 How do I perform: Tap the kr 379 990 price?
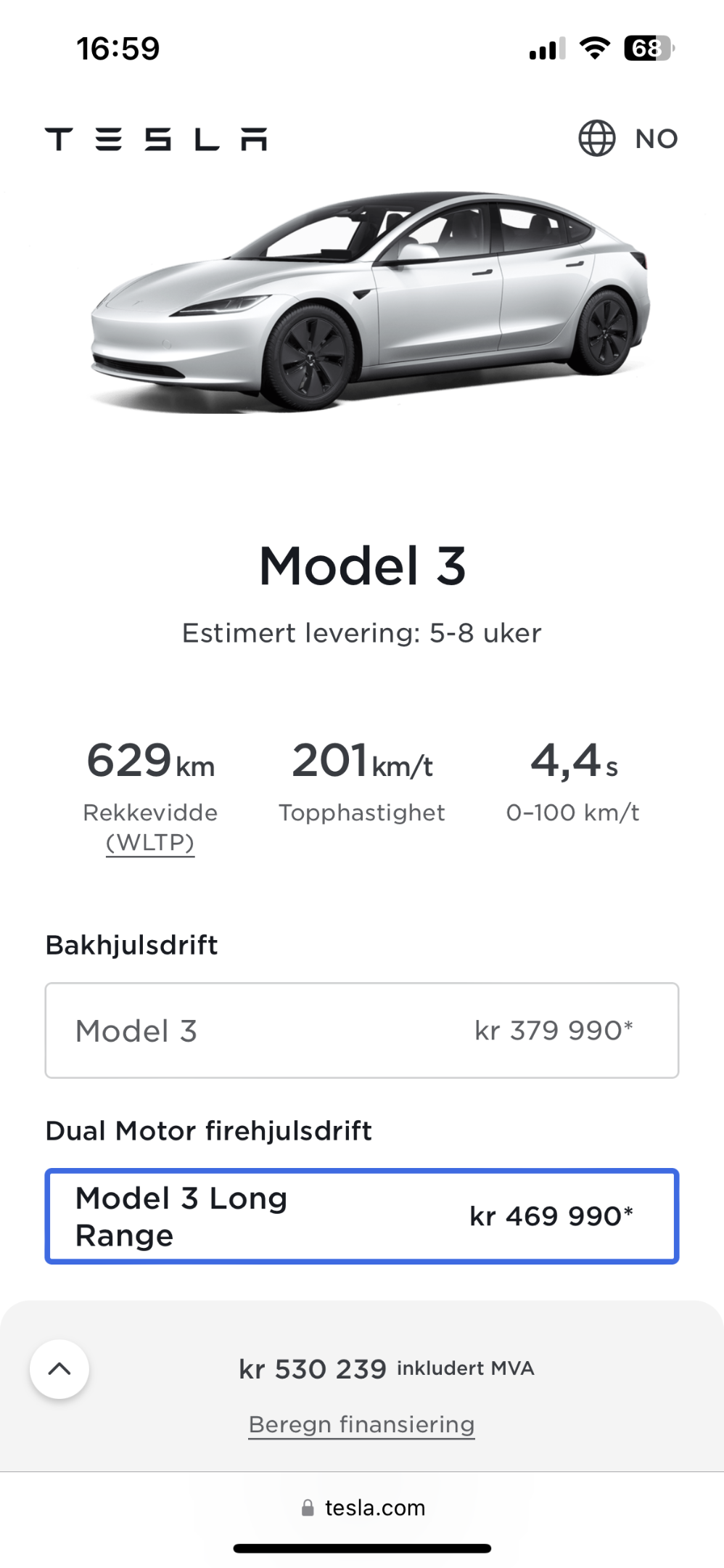[x=554, y=1030]
